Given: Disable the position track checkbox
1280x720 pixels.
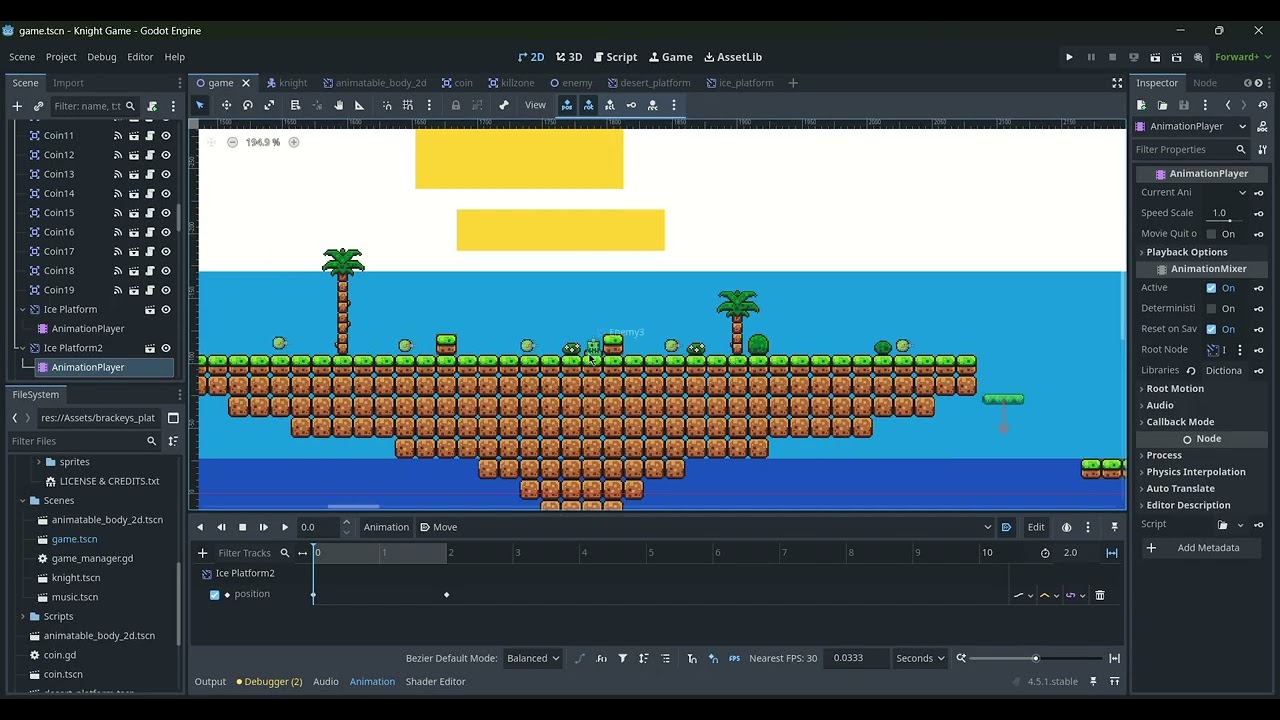Looking at the screenshot, I should pos(214,595).
